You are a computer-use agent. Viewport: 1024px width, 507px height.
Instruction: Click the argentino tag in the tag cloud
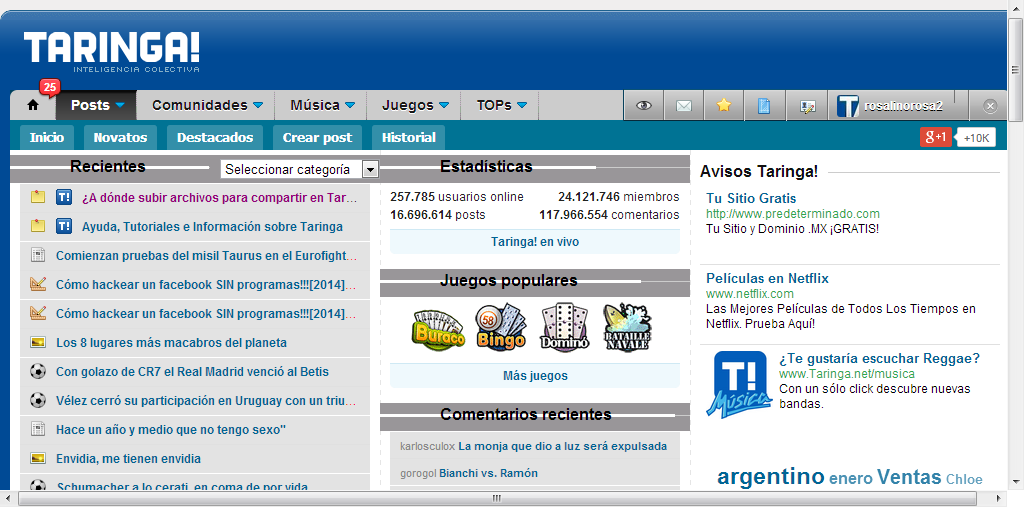[771, 476]
